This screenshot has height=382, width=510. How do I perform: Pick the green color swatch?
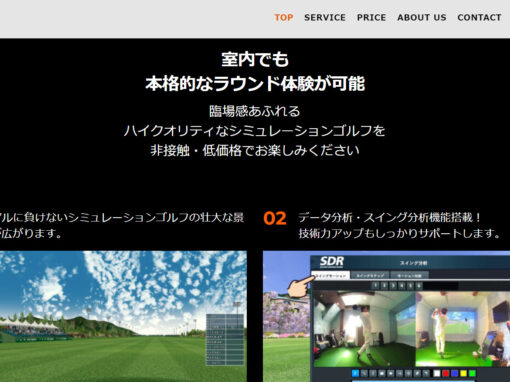click(472, 373)
